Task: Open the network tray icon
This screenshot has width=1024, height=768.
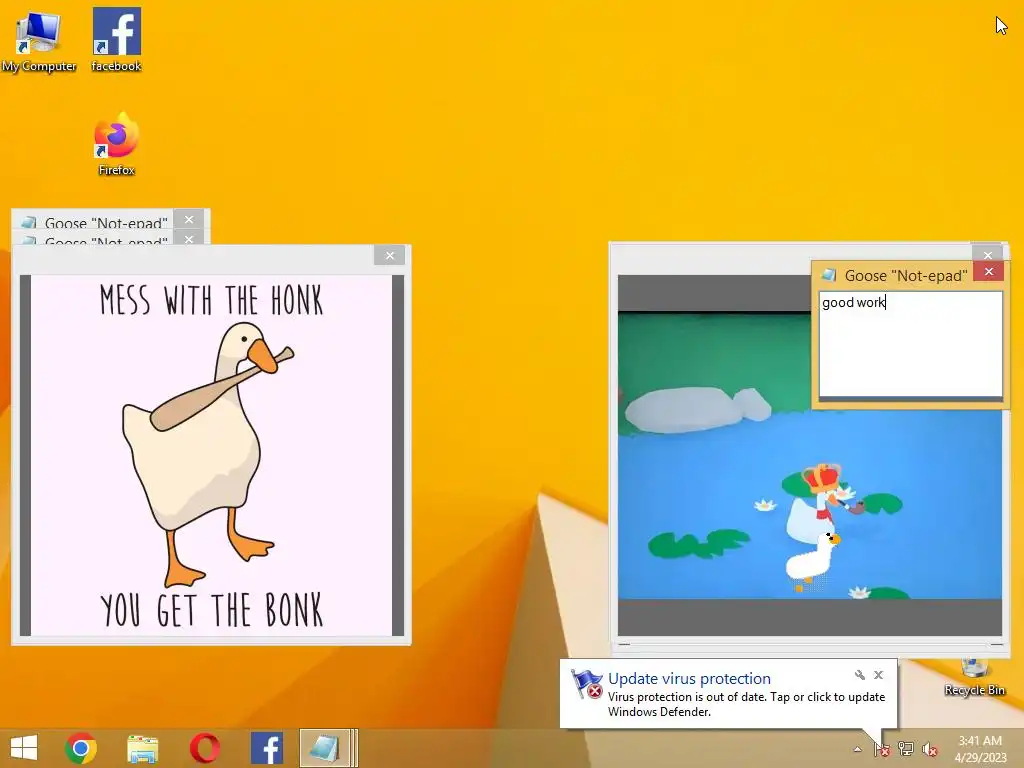Action: [x=906, y=749]
